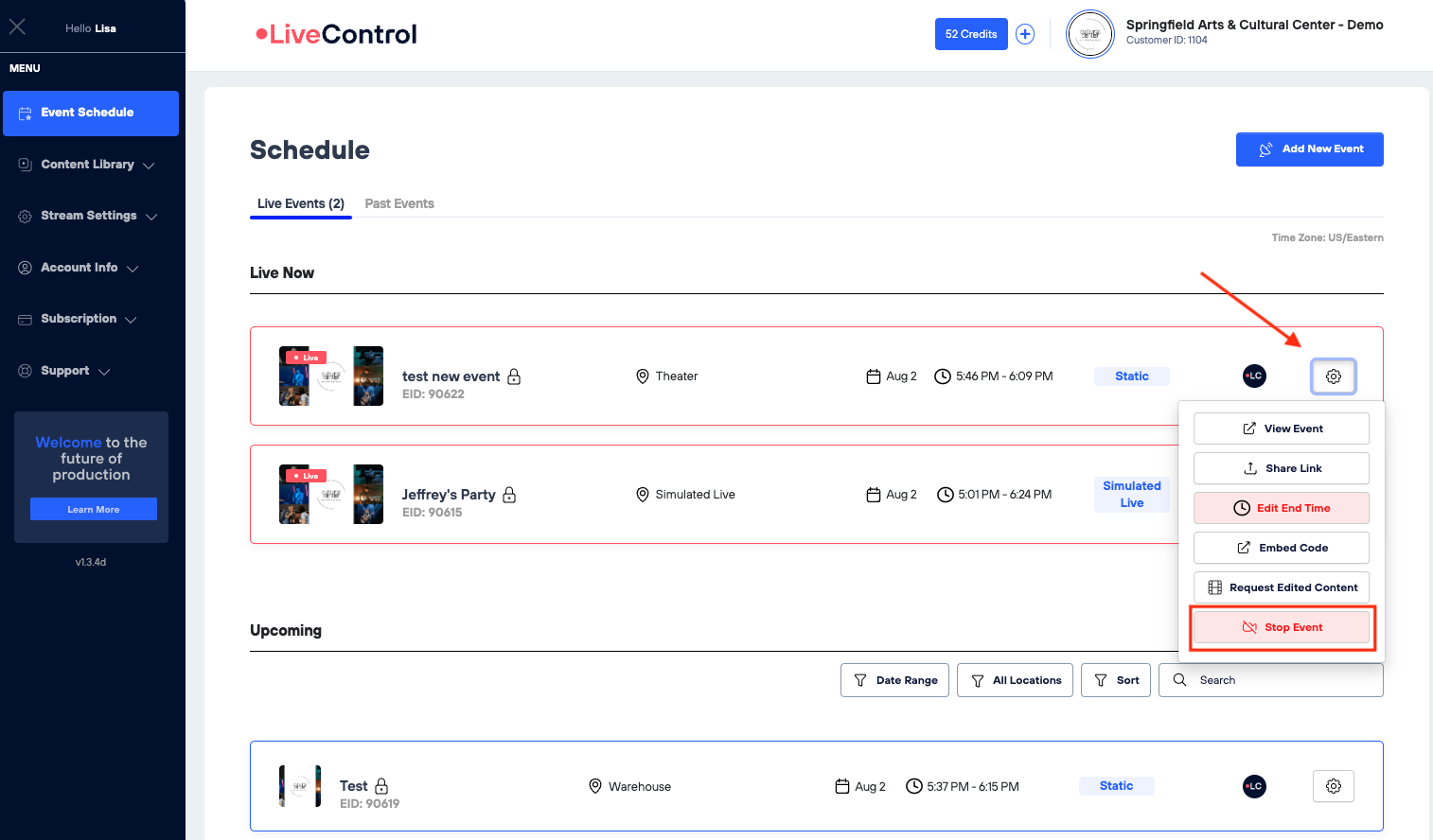Click the LC badge on test new event

coord(1254,376)
